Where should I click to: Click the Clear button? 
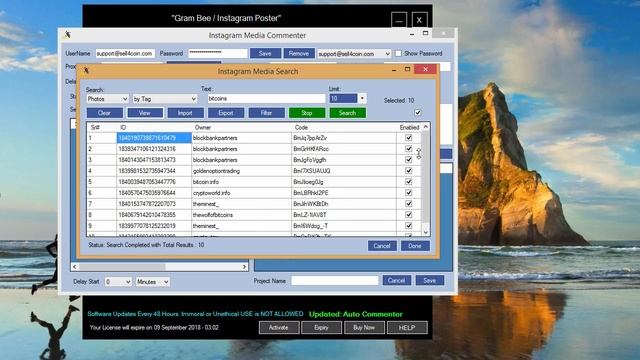[x=104, y=113]
